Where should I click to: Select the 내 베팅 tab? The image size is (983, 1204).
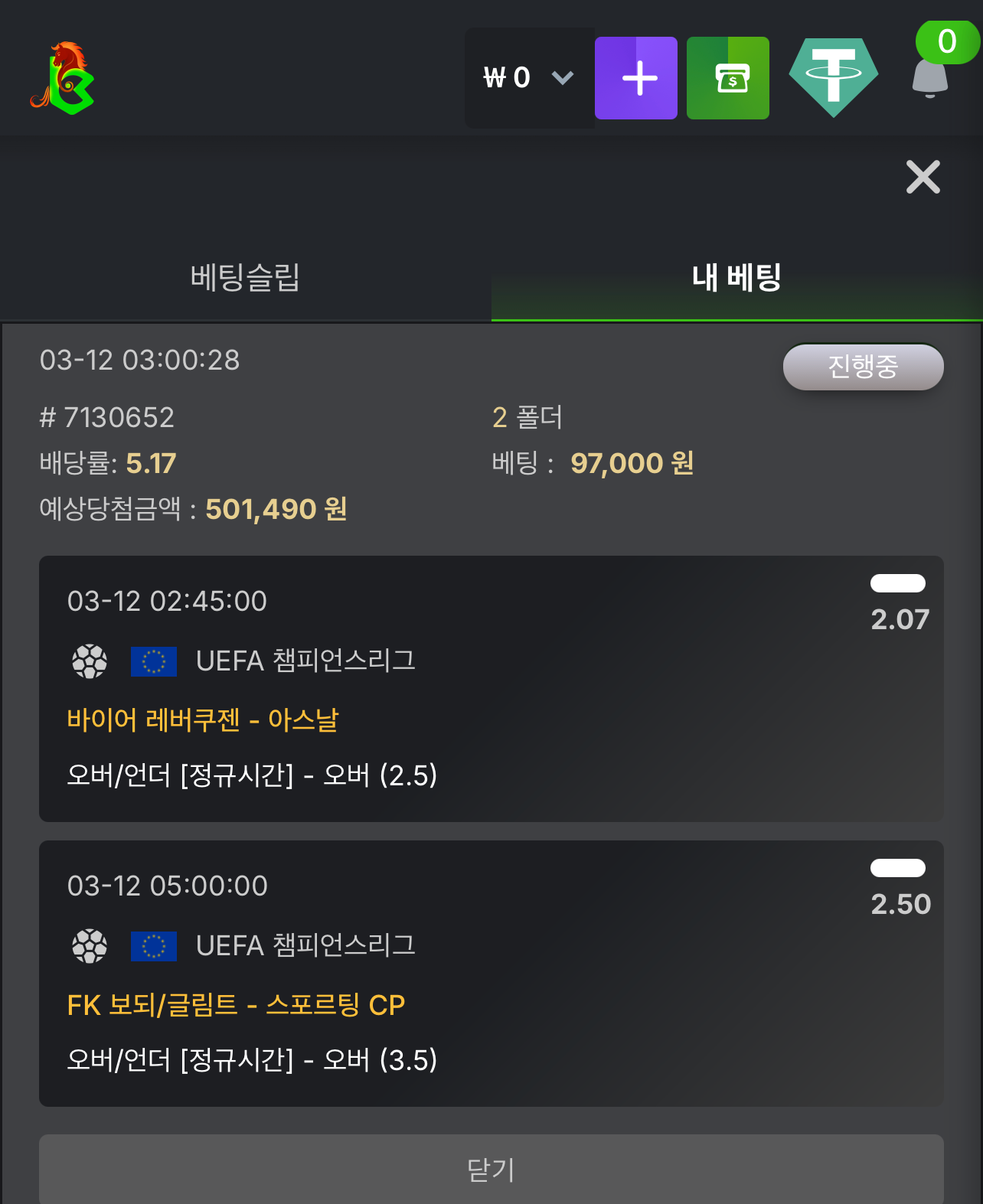point(736,277)
